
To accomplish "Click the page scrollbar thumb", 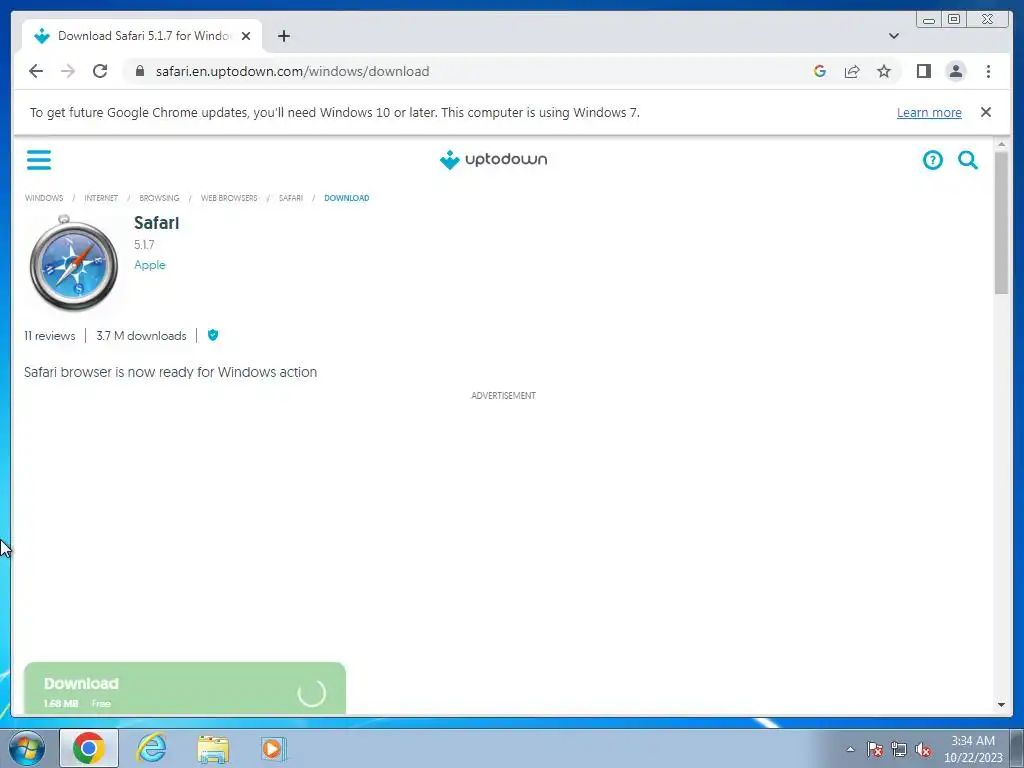I will (1001, 222).
